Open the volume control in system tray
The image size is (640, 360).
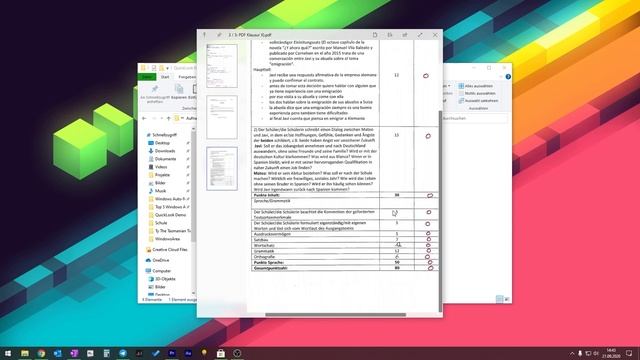tap(596, 353)
